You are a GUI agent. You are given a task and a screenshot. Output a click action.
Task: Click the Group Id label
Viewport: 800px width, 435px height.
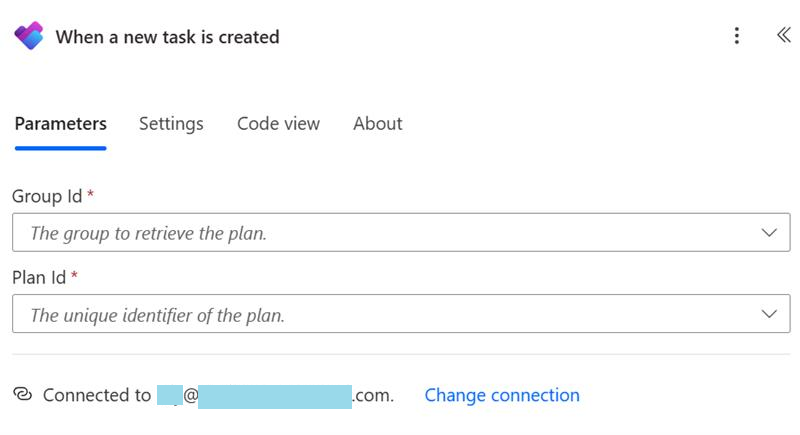[47, 196]
